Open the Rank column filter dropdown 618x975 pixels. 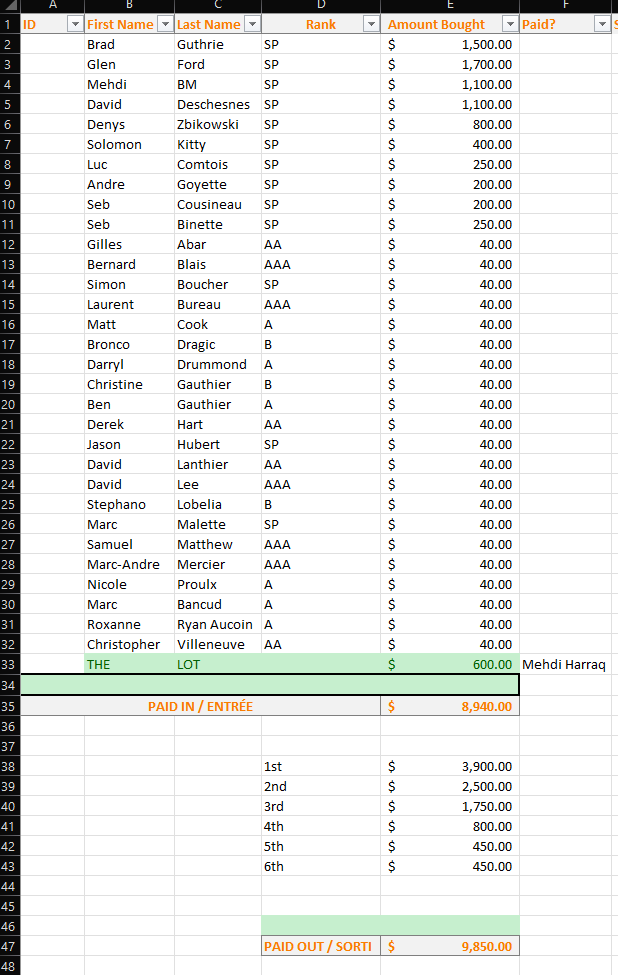click(x=371, y=24)
